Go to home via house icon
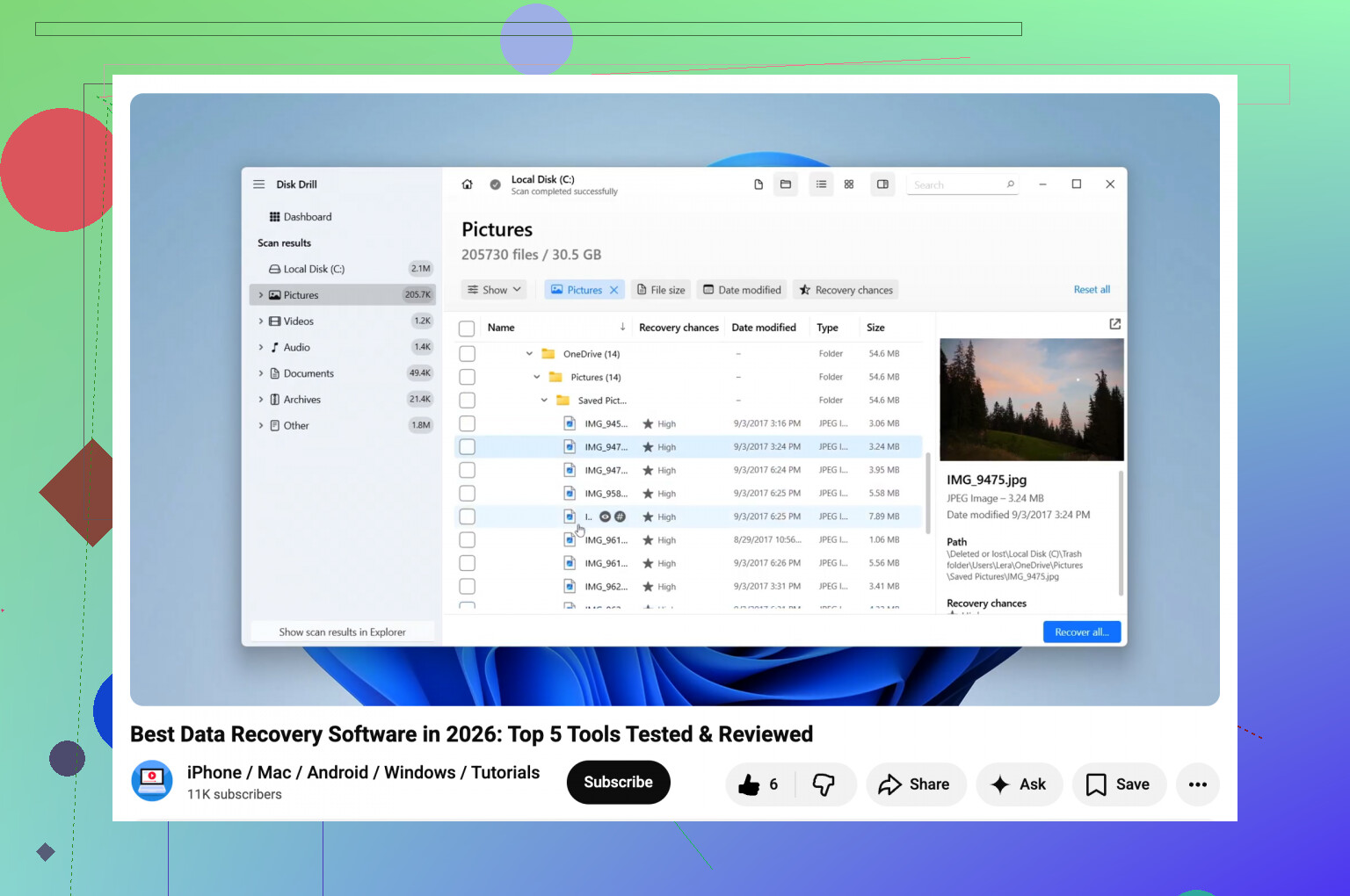The image size is (1350, 896). tap(467, 184)
